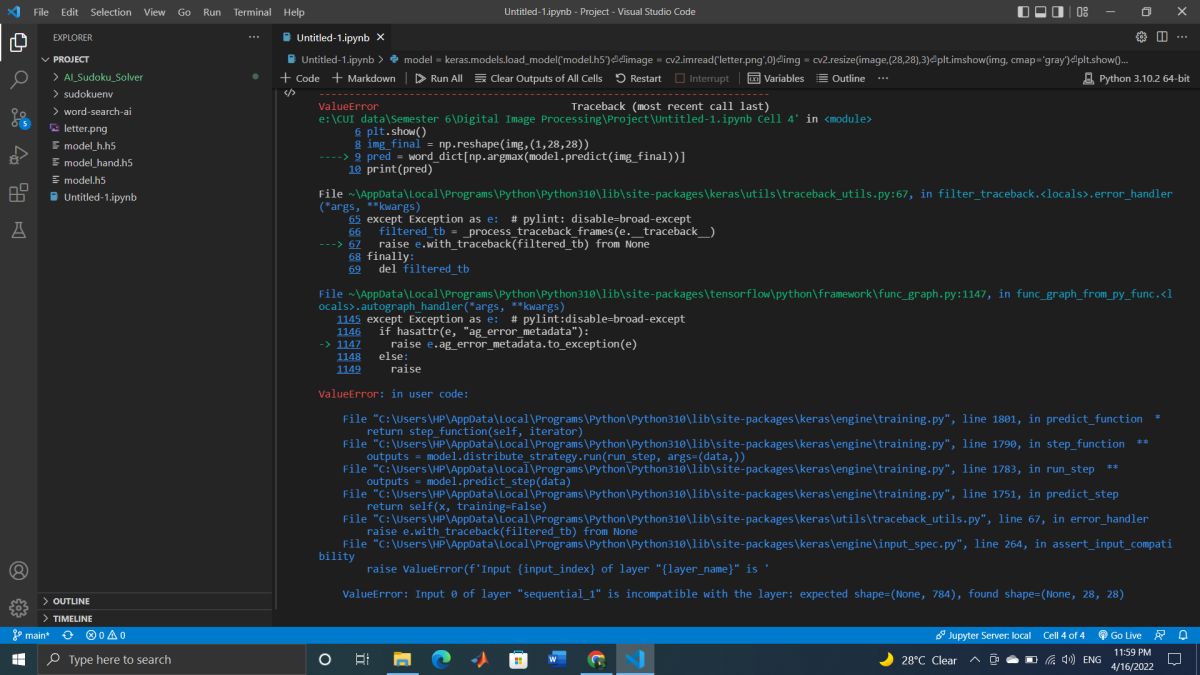
Task: Jump to traceback line 9 link
Action: point(358,157)
